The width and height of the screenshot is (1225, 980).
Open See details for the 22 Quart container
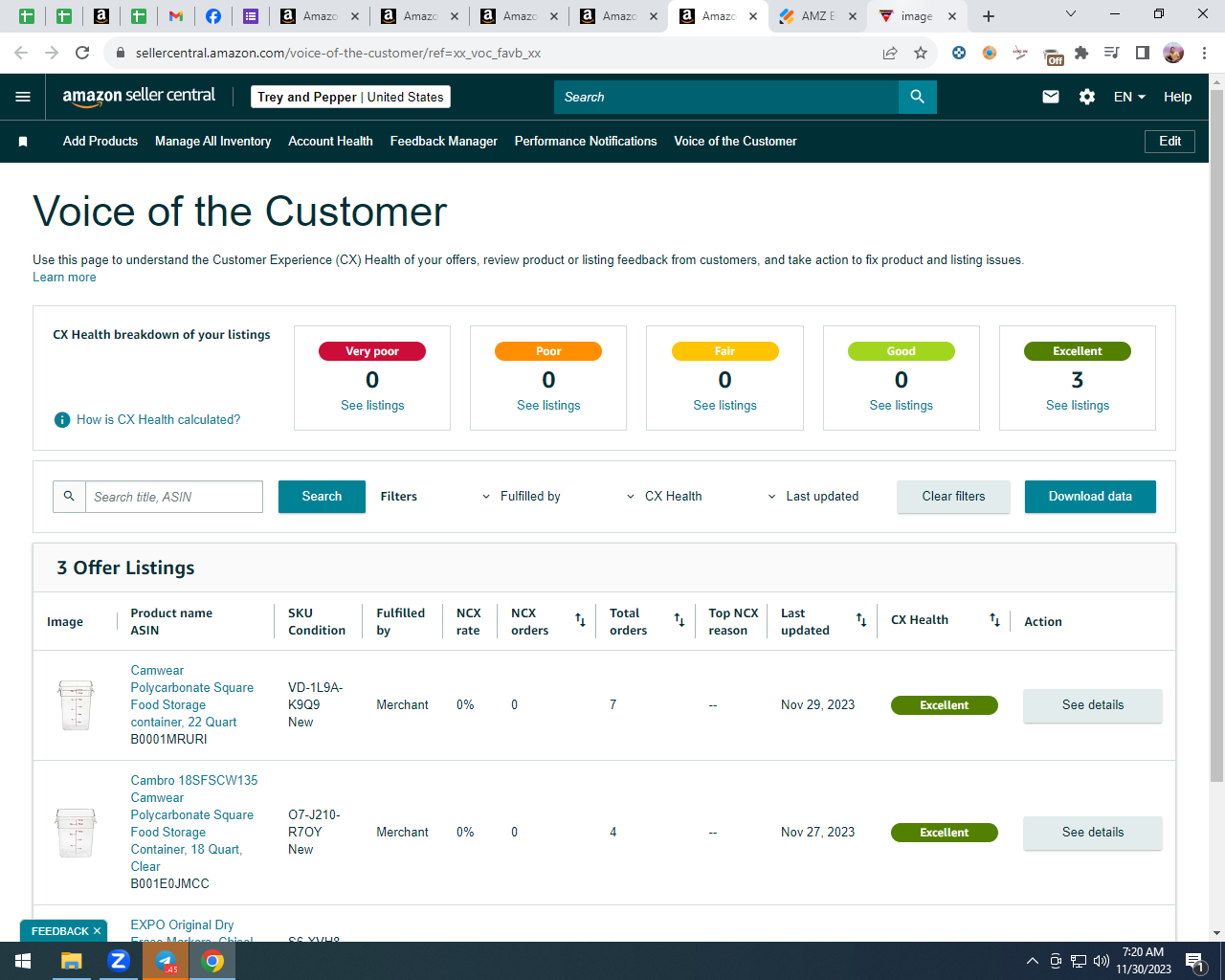(x=1093, y=705)
